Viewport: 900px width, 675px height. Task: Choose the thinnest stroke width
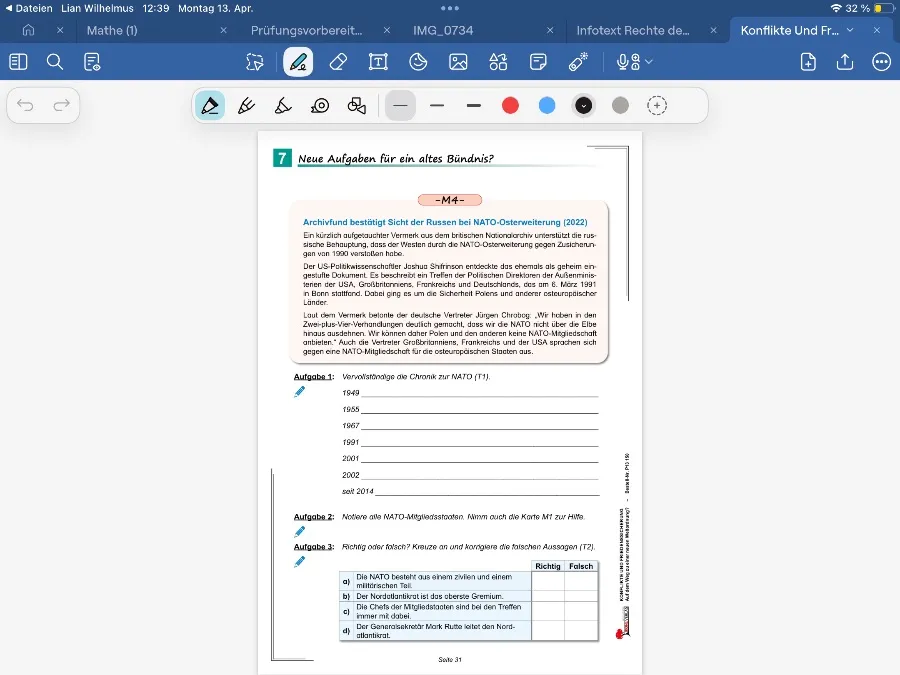pyautogui.click(x=400, y=106)
